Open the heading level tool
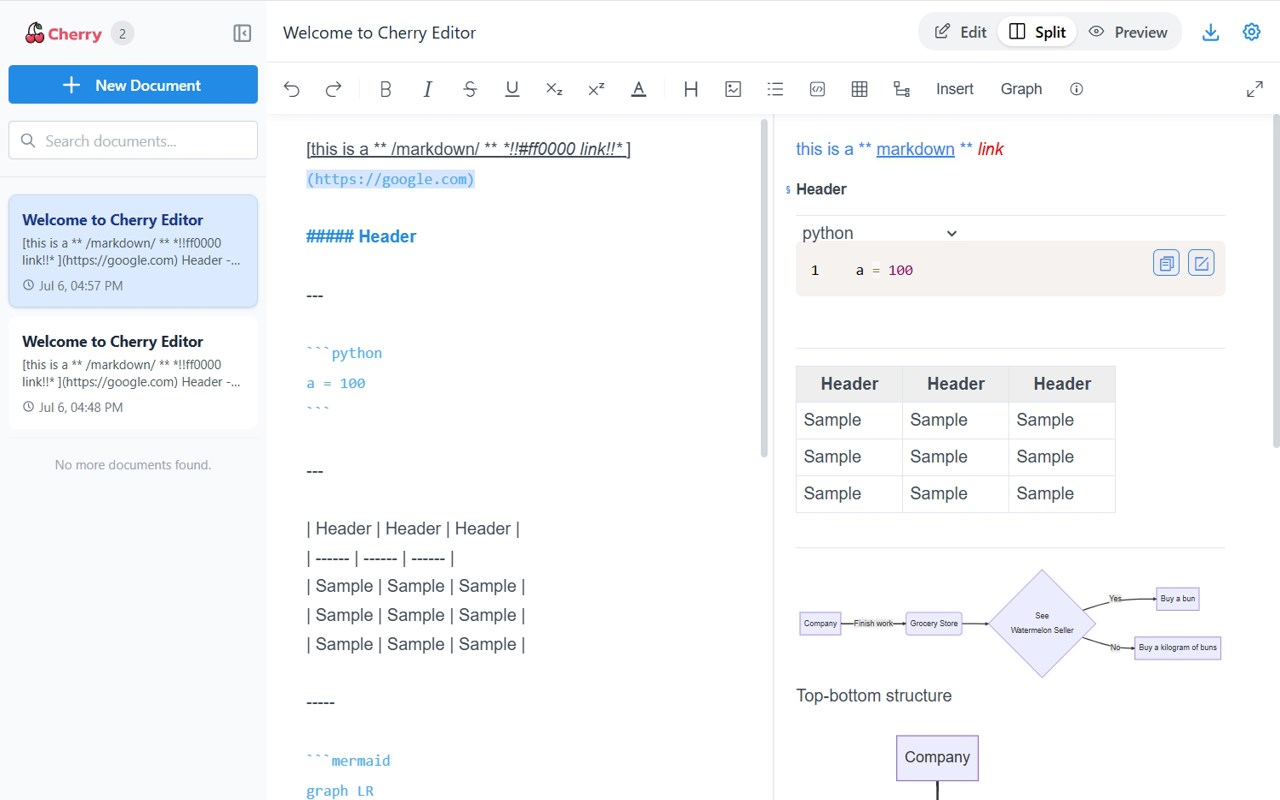1280x800 pixels. [691, 89]
